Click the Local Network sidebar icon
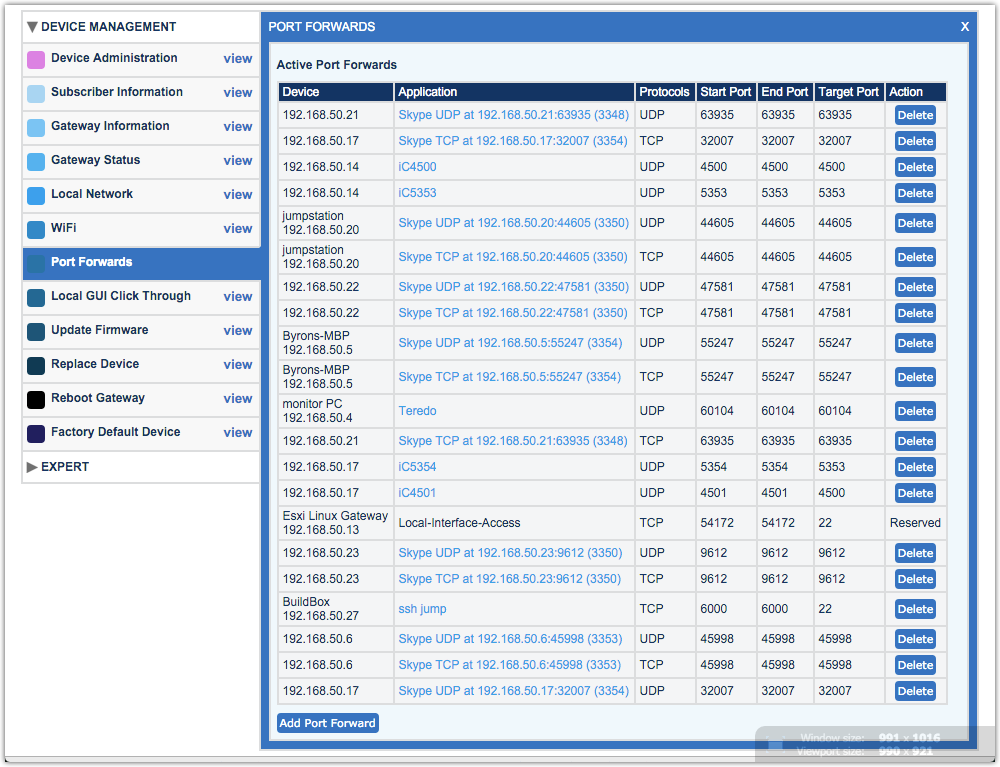The image size is (1000, 767). pyautogui.click(x=35, y=194)
